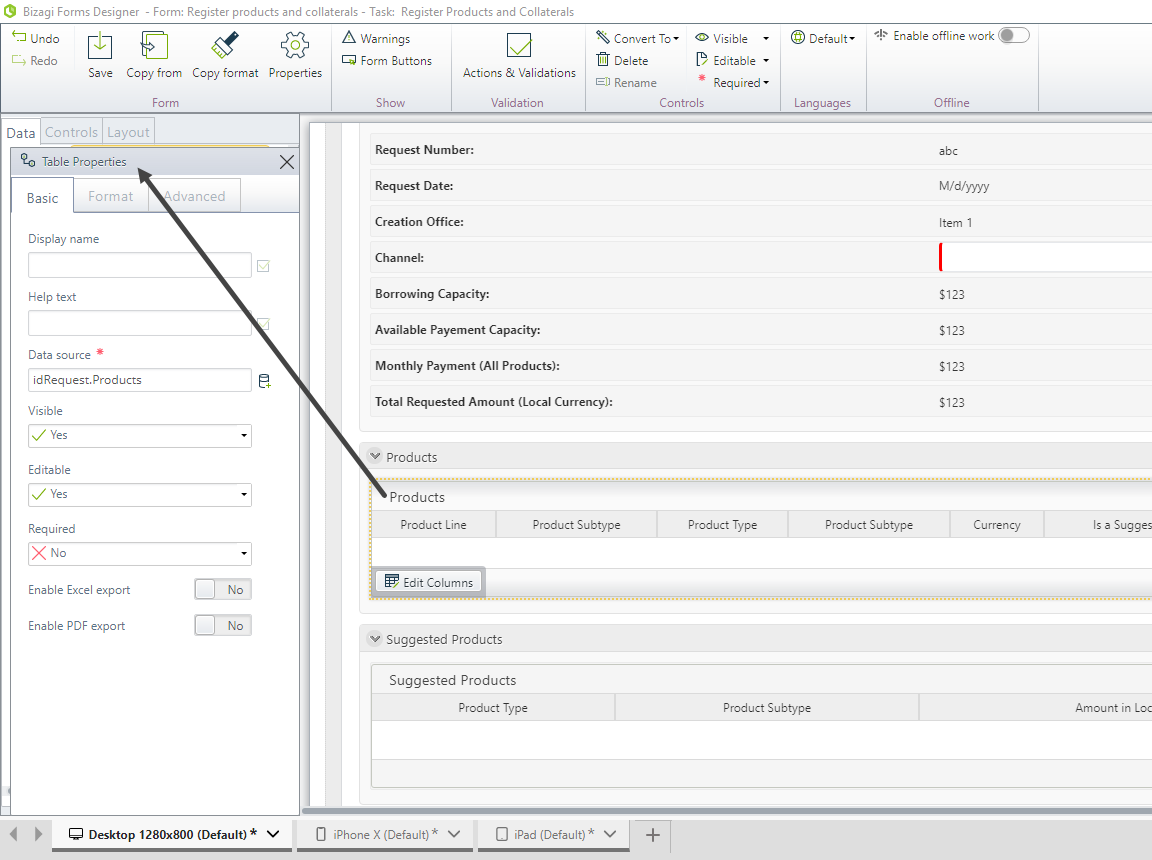The image size is (1152, 860).
Task: Open Convert To dropdown
Action: 638,38
